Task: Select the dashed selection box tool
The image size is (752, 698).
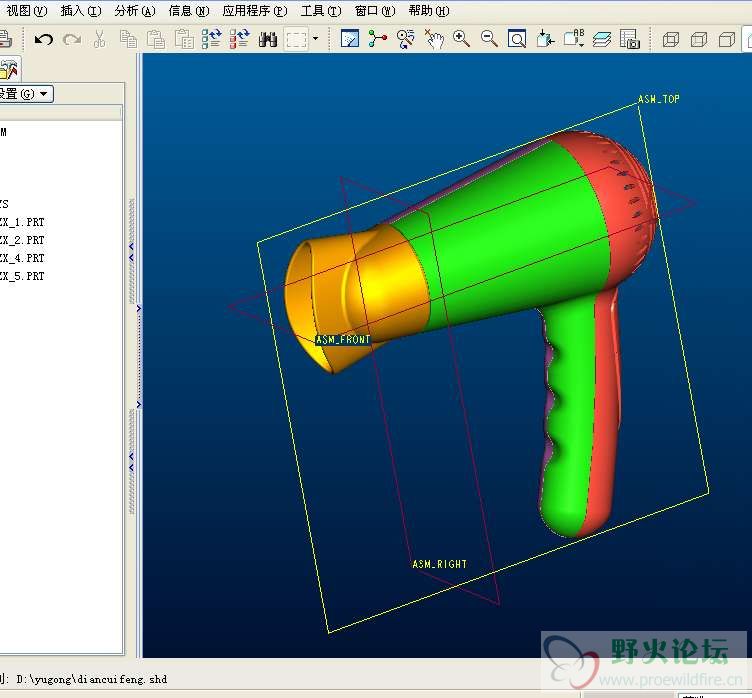Action: (x=296, y=39)
